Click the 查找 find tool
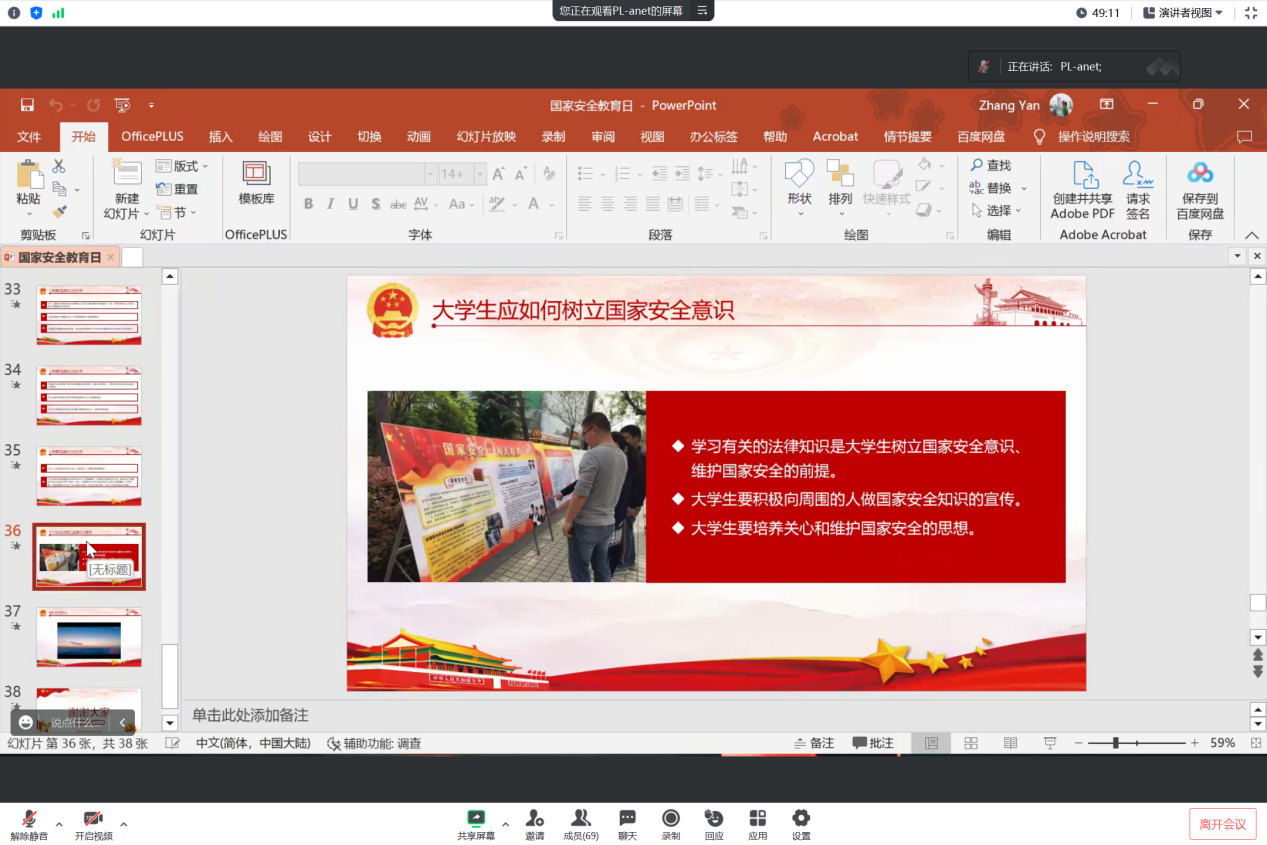Viewport: 1267px width, 845px height. [x=991, y=165]
